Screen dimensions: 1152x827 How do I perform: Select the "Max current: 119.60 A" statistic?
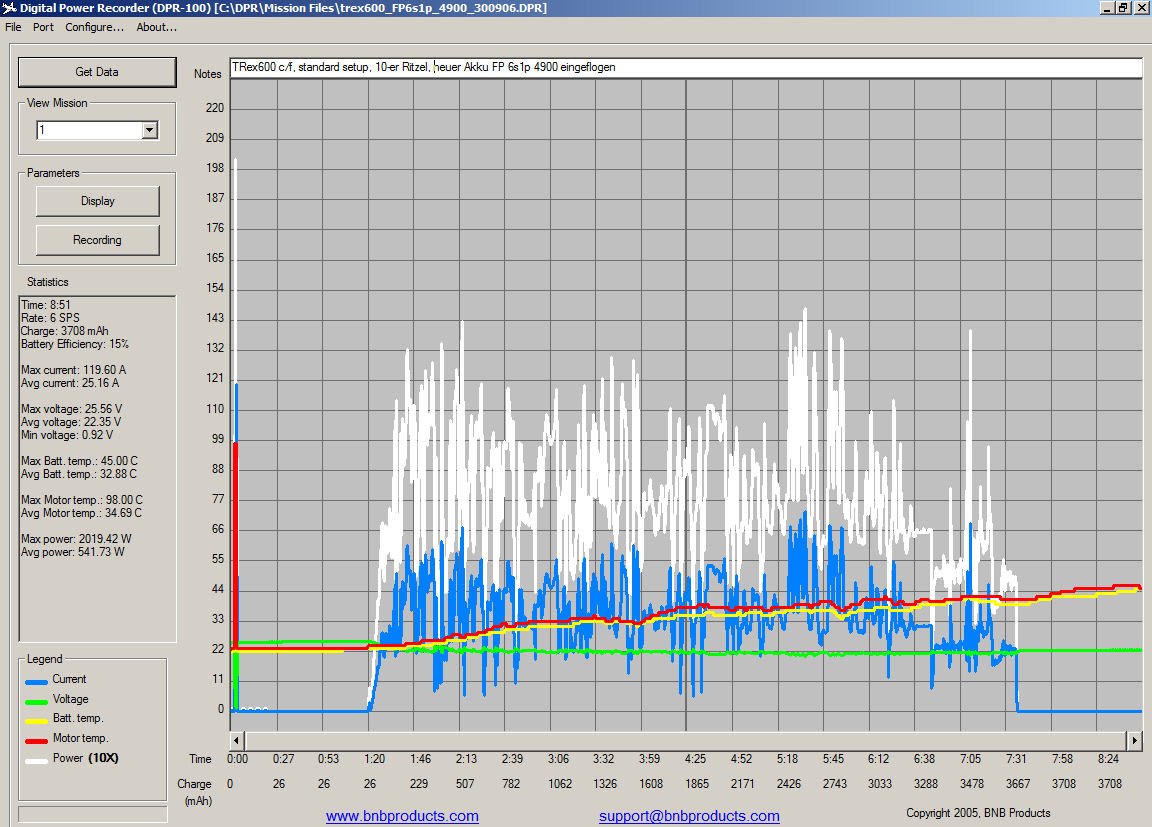tap(73, 370)
